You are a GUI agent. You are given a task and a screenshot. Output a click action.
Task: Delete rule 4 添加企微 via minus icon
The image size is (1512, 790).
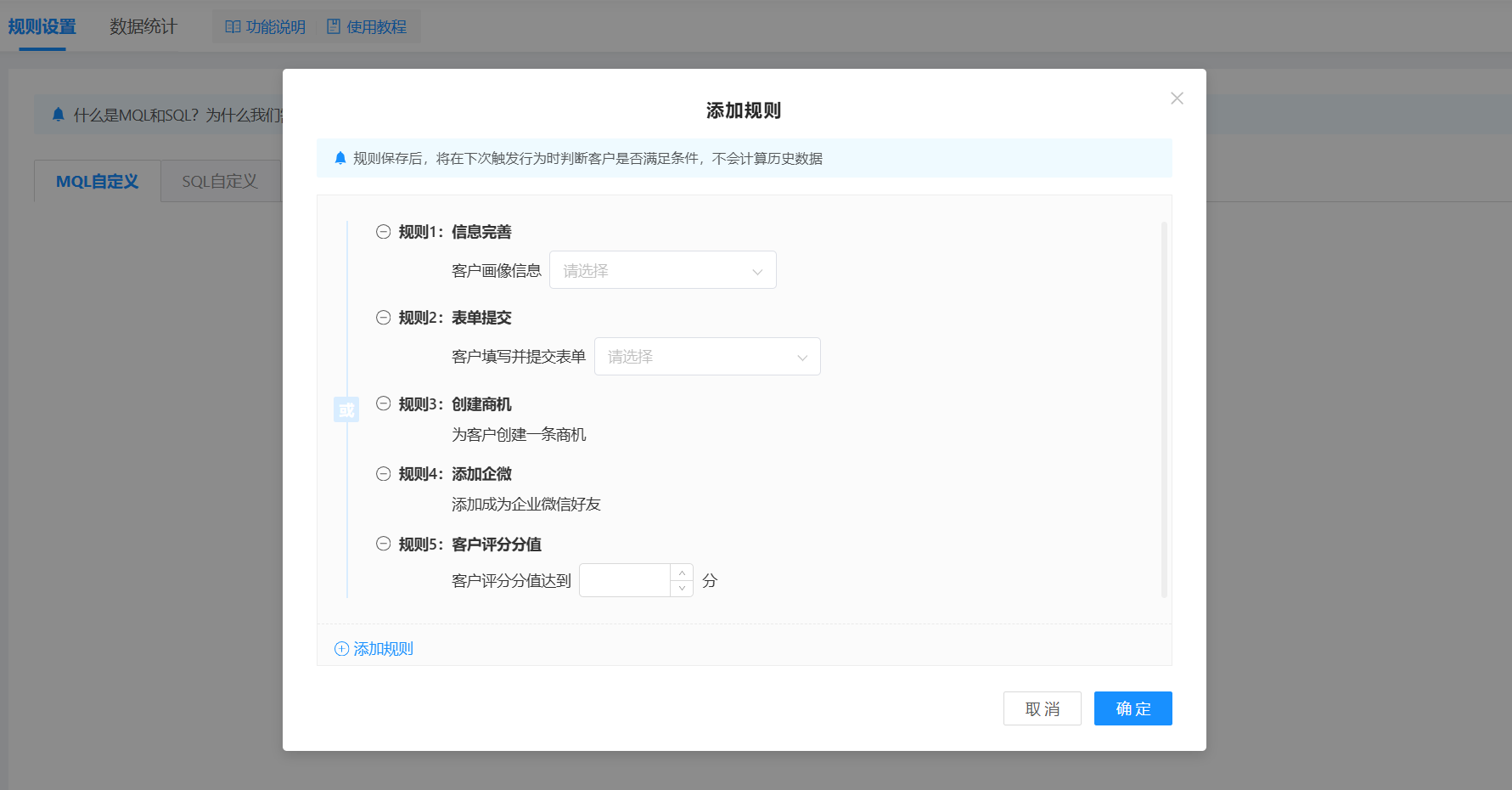pos(384,474)
